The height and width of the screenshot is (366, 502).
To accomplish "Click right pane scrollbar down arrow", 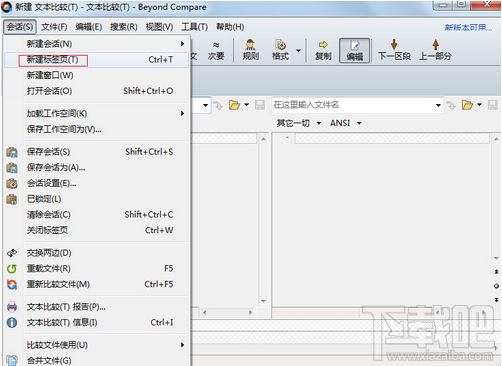I will [496, 258].
